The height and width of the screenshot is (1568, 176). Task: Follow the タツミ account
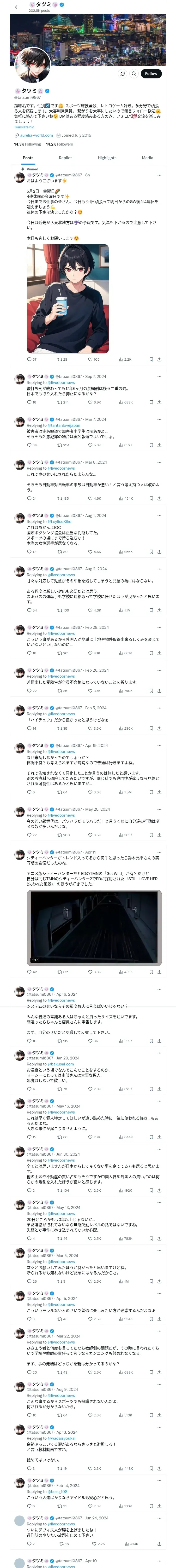[x=150, y=74]
